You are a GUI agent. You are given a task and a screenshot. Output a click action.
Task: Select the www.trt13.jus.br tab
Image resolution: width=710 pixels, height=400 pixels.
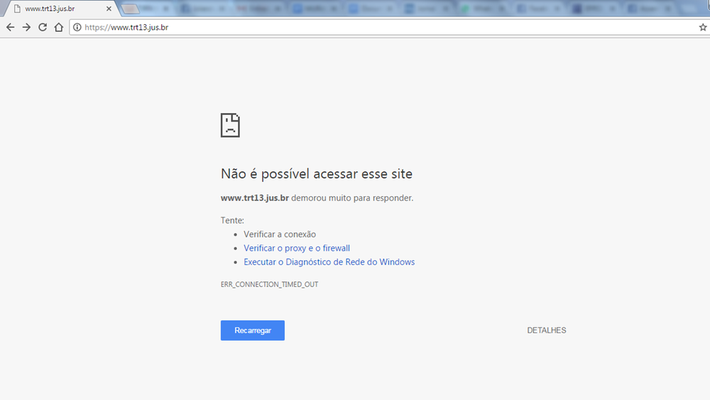(60, 9)
